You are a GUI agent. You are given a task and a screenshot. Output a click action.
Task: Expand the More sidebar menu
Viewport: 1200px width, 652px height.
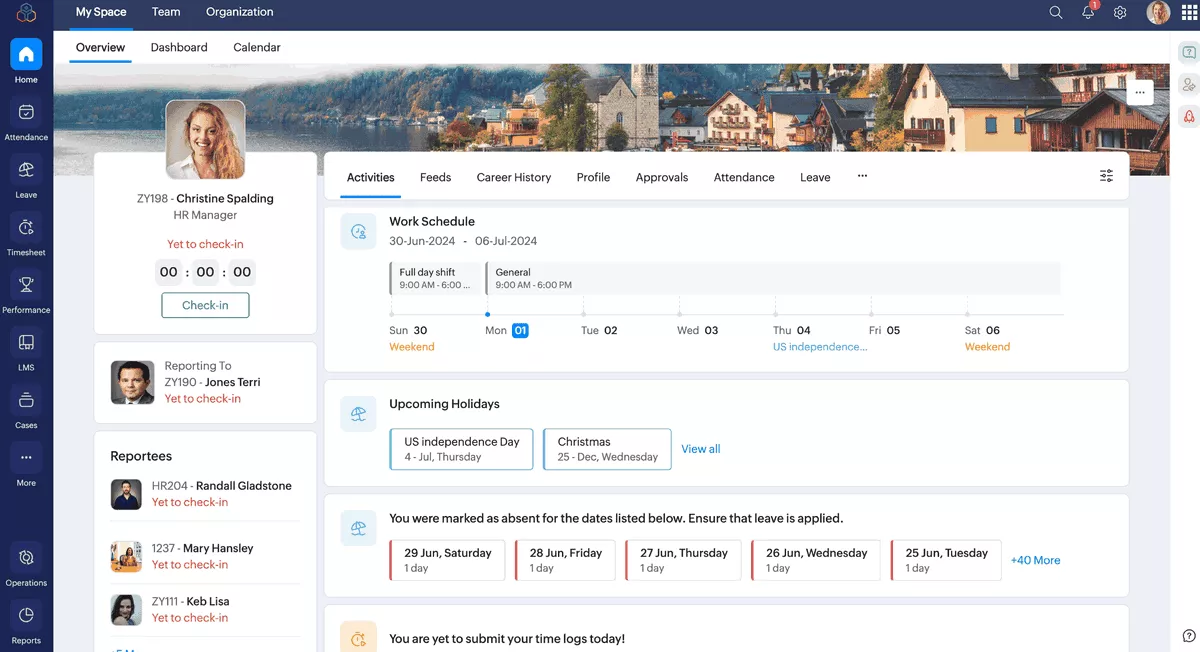[25, 463]
